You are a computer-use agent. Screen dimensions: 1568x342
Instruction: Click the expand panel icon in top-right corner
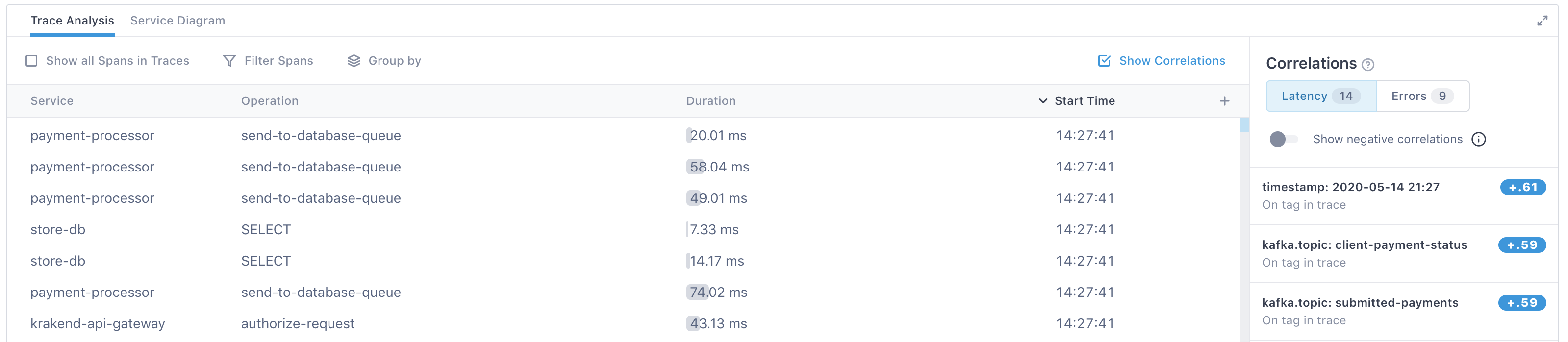(1542, 21)
